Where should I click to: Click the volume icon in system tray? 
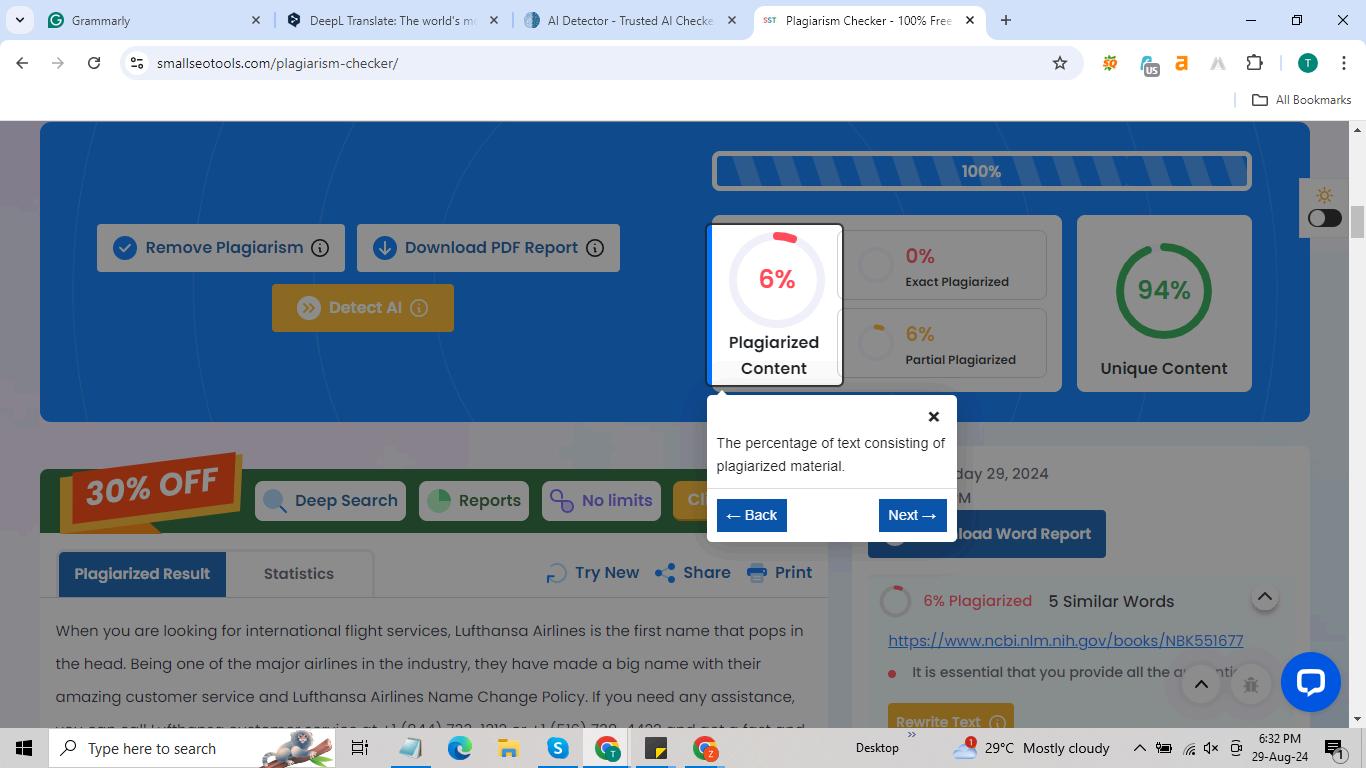pyautogui.click(x=1211, y=748)
